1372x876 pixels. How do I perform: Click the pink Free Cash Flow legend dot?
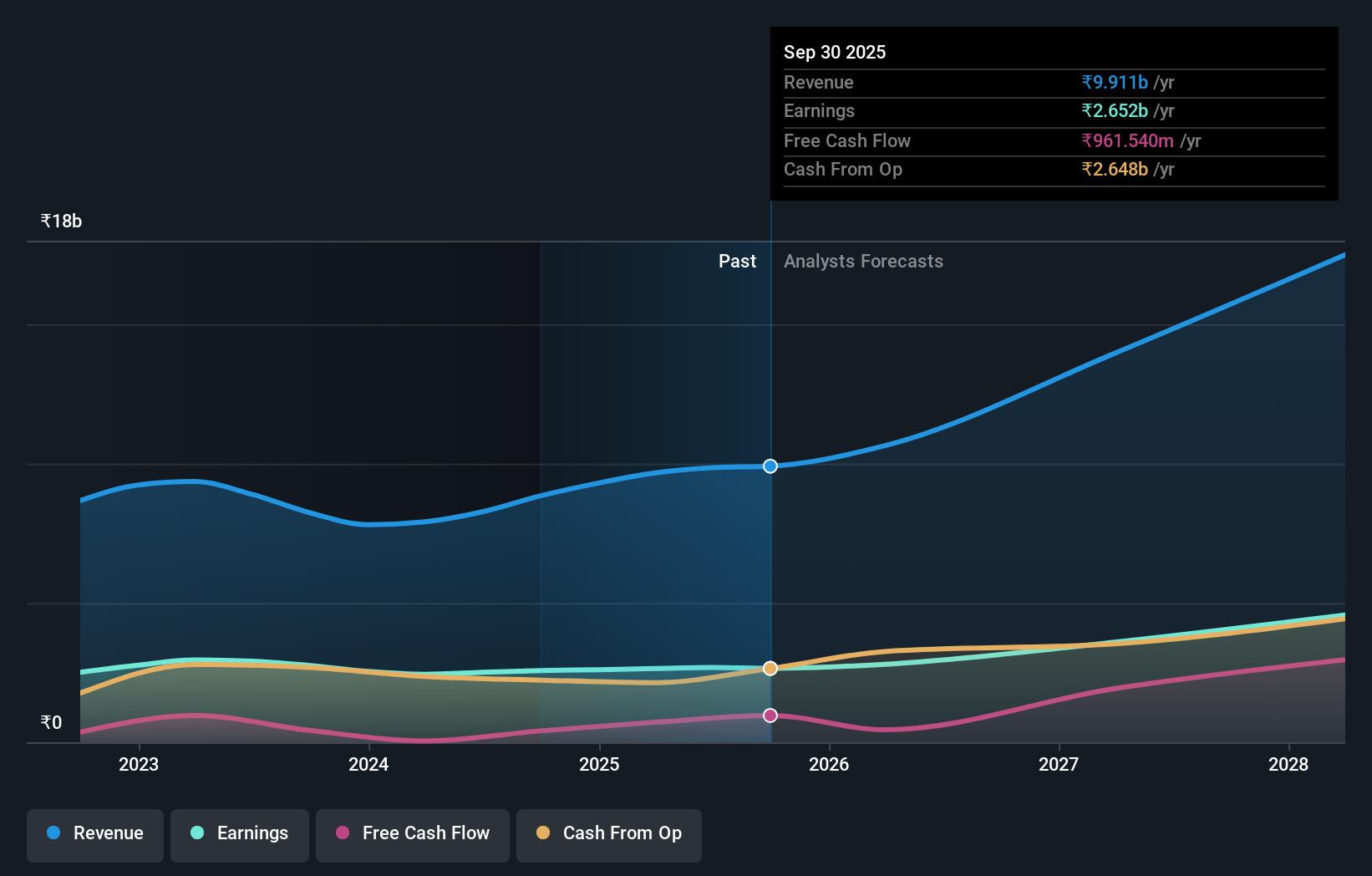(x=342, y=833)
